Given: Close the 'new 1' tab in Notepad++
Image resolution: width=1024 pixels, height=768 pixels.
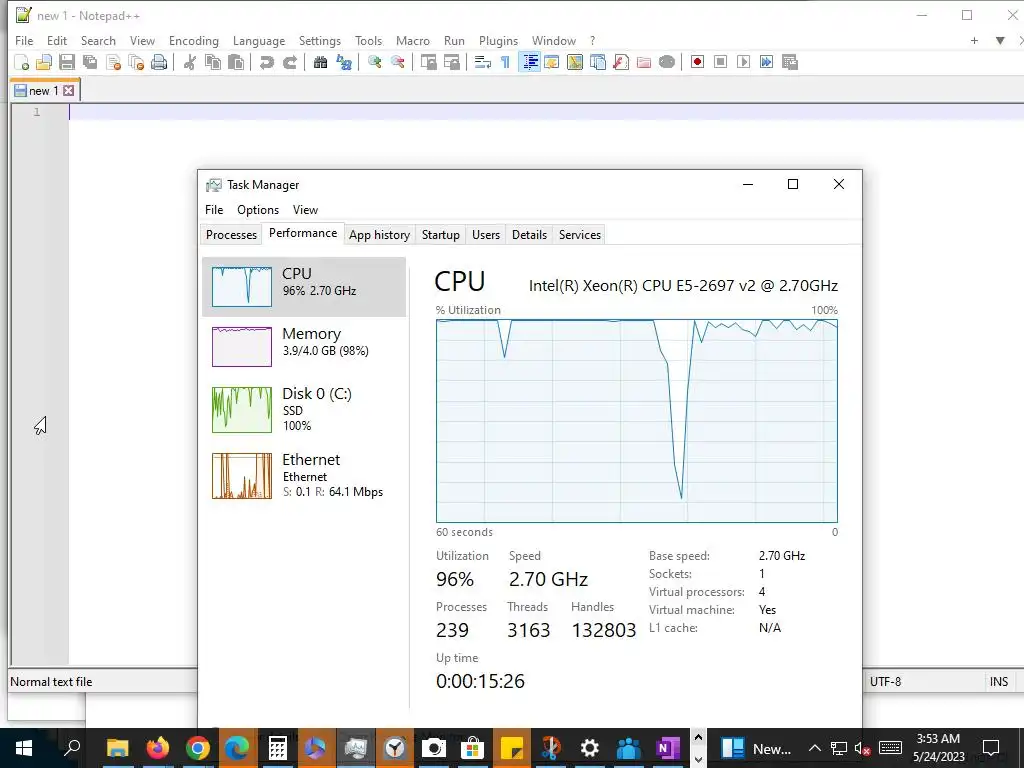Looking at the screenshot, I should 69,91.
